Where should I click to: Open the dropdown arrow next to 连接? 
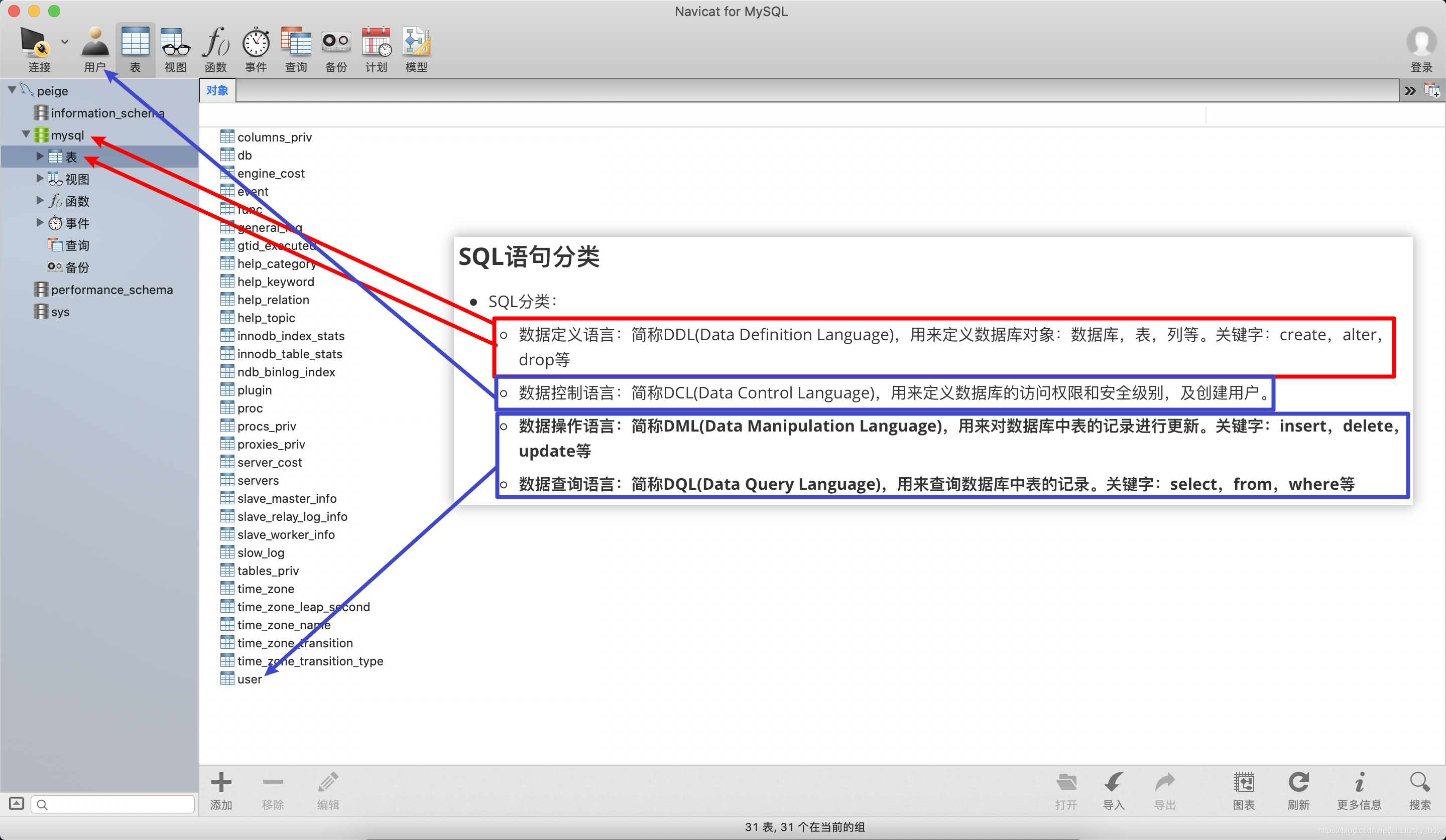(65, 42)
